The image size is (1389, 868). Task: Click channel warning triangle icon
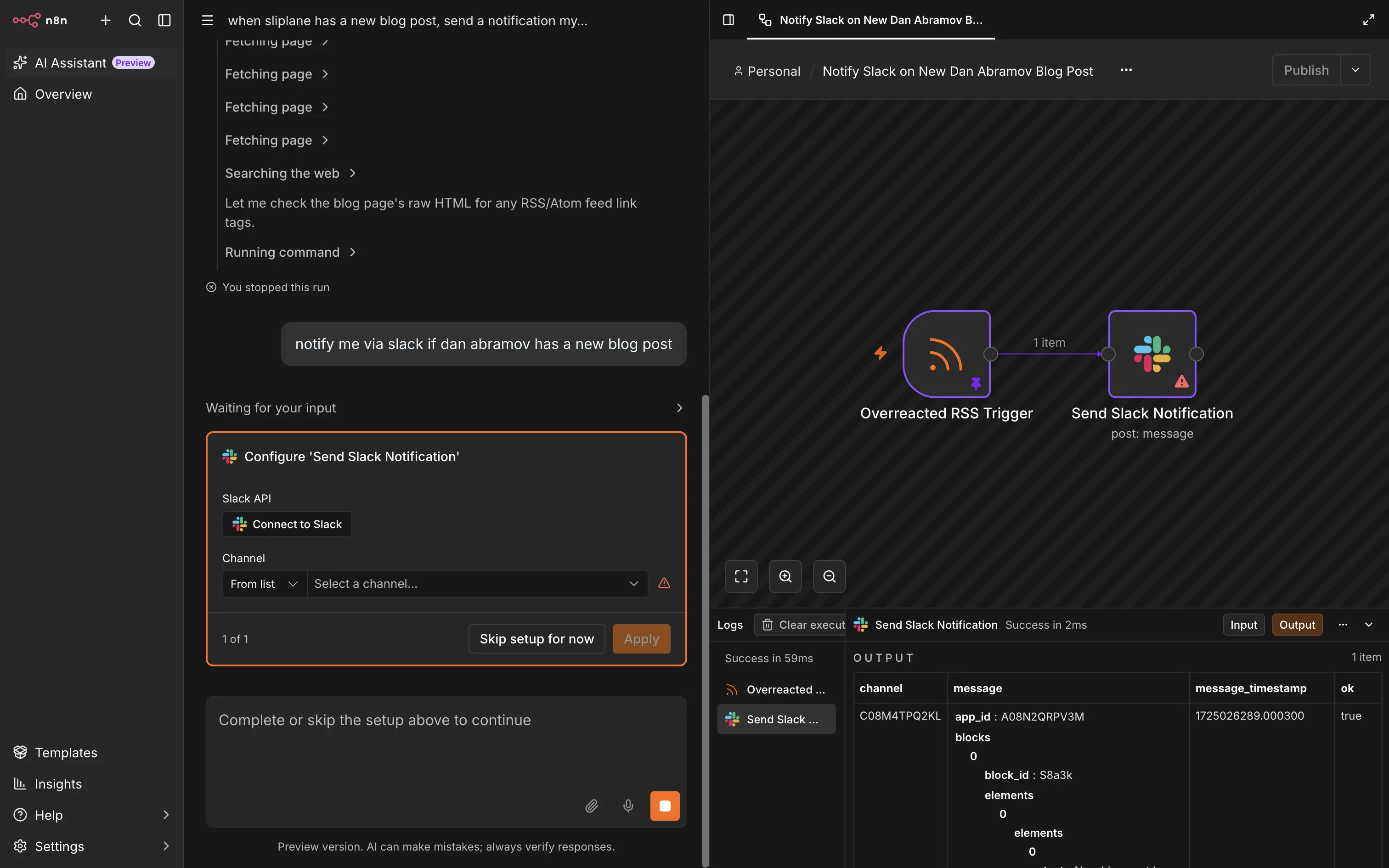pos(664,583)
